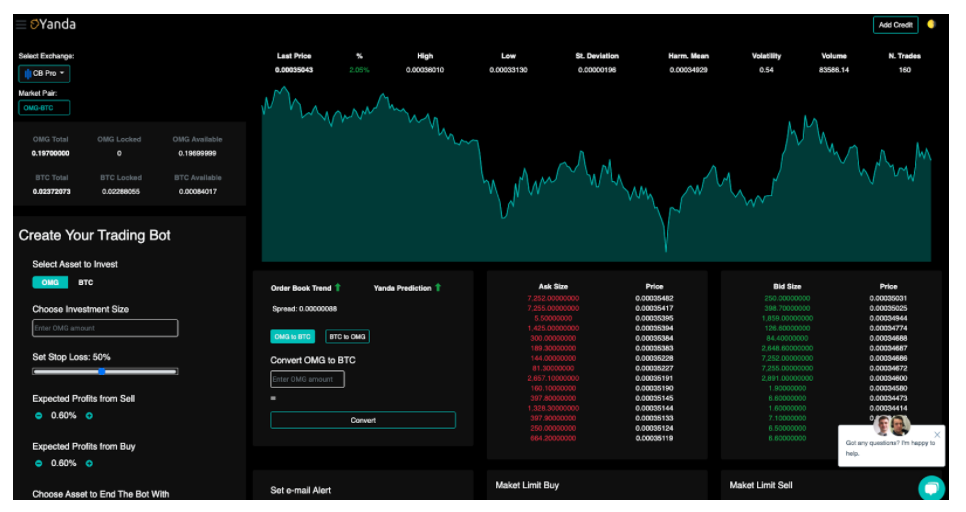Click the Harm. Mean value 0.00034929

[x=688, y=70]
